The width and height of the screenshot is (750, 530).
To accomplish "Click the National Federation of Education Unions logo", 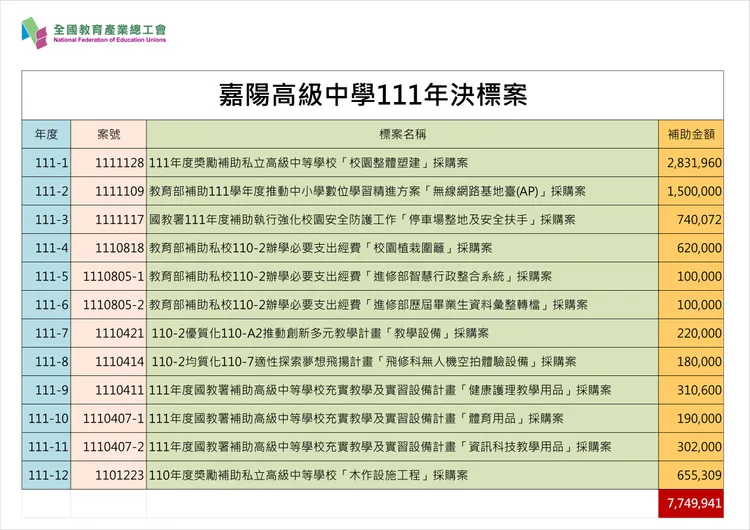I will coord(94,33).
